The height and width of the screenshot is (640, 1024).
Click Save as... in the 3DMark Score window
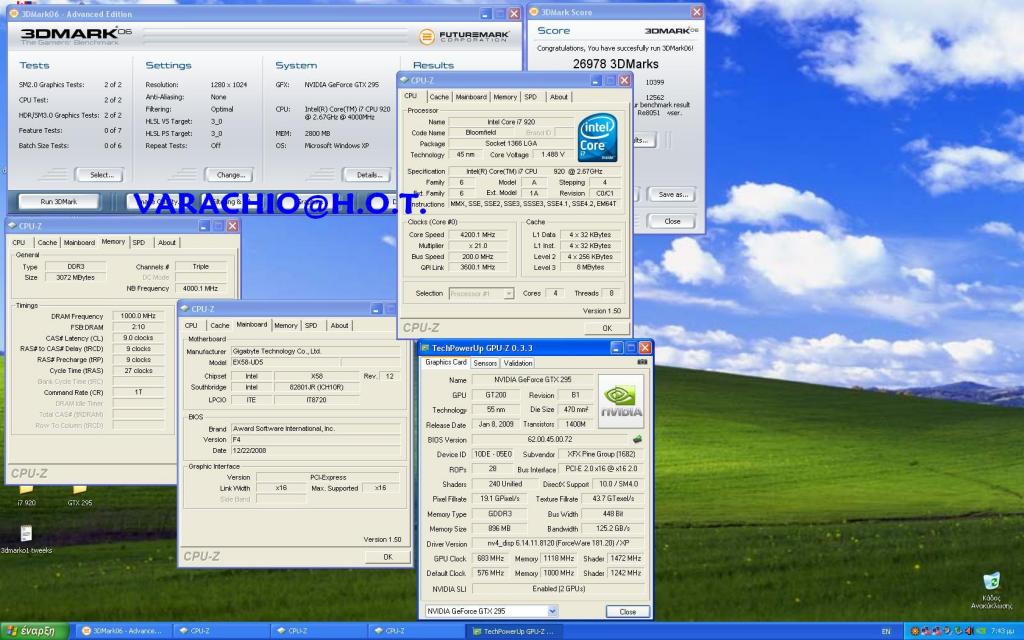672,195
